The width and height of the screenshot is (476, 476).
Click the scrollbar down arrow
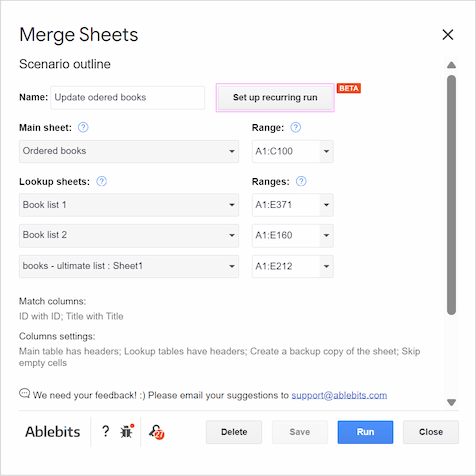coord(451,402)
